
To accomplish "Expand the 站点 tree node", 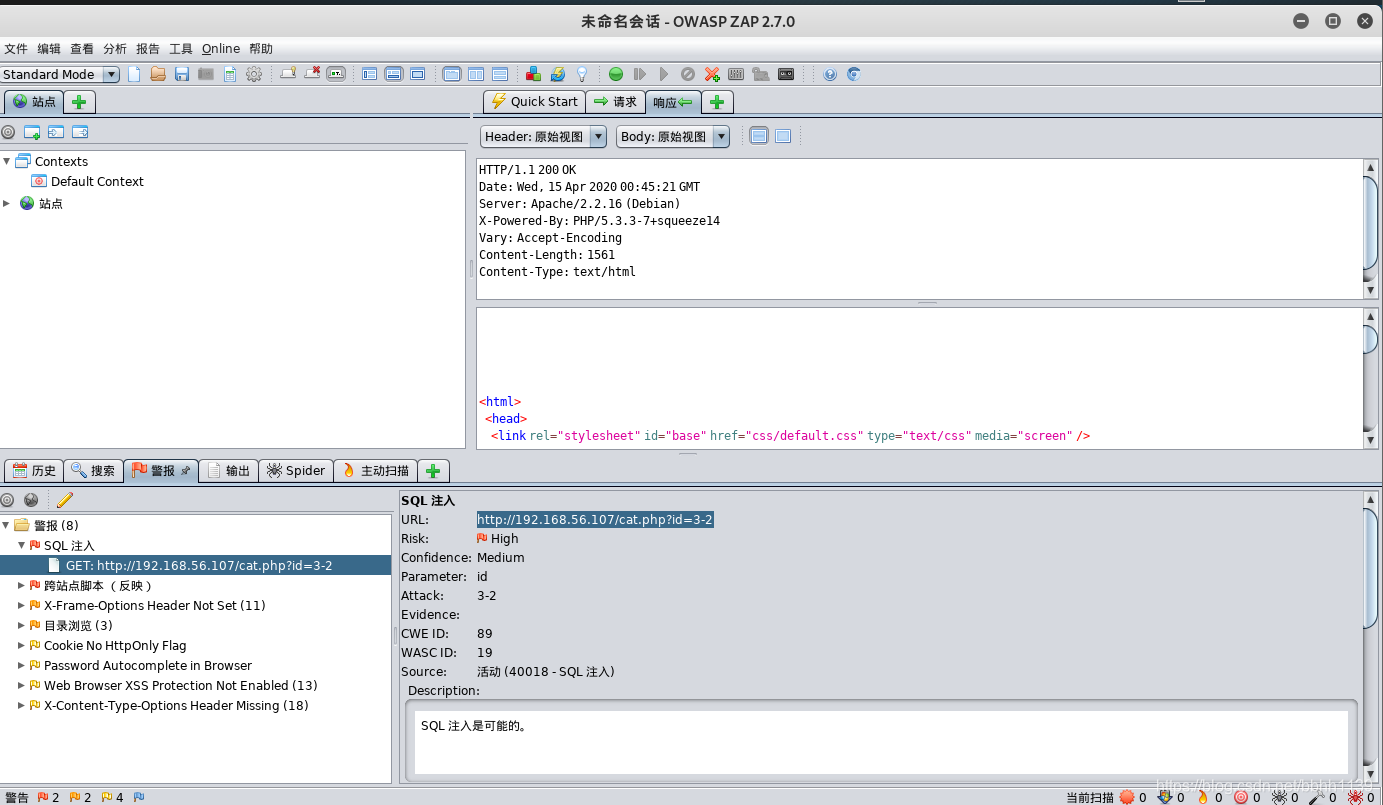I will [7, 203].
